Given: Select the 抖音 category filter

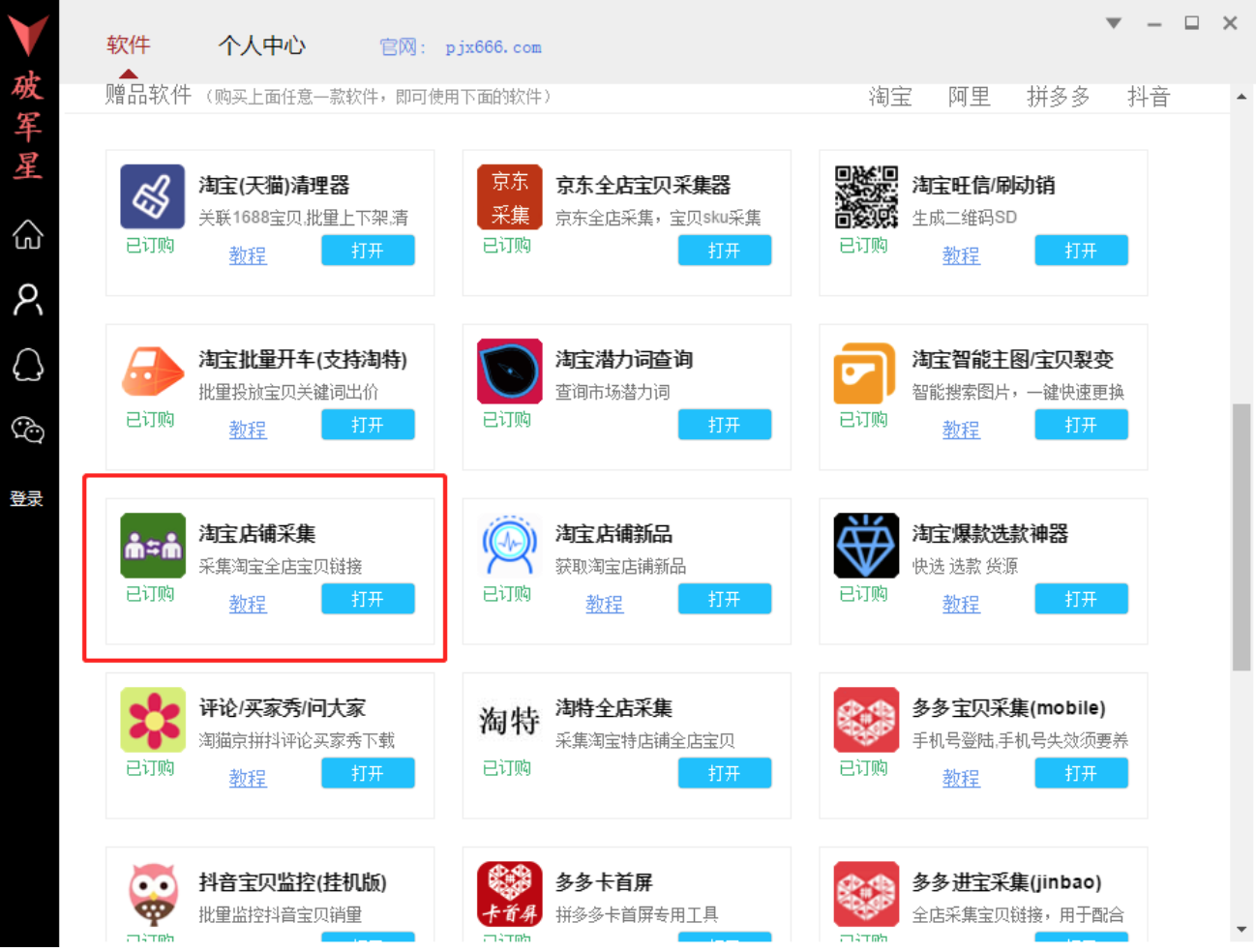Looking at the screenshot, I should click(1149, 97).
